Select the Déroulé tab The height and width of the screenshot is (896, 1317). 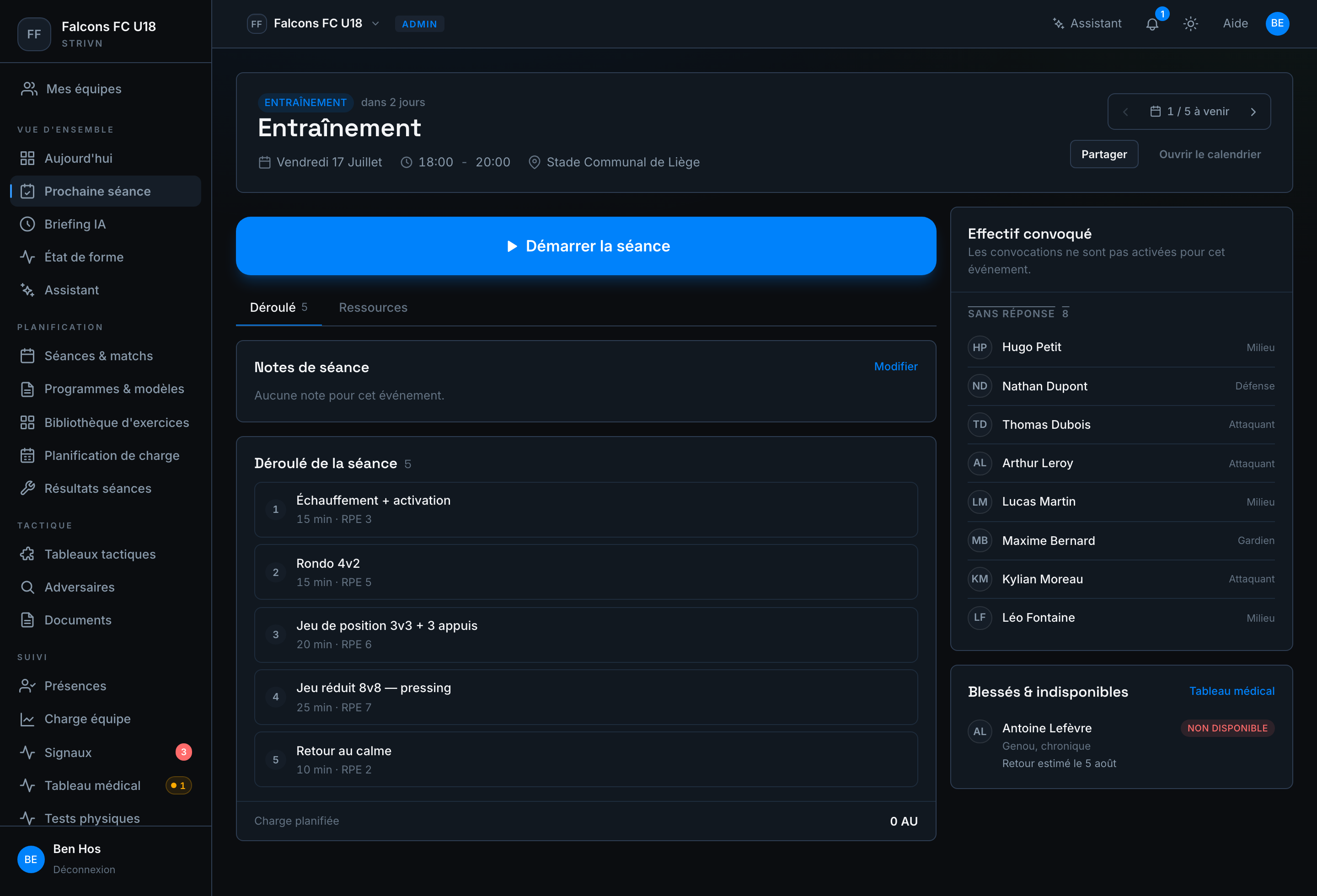[x=278, y=308]
